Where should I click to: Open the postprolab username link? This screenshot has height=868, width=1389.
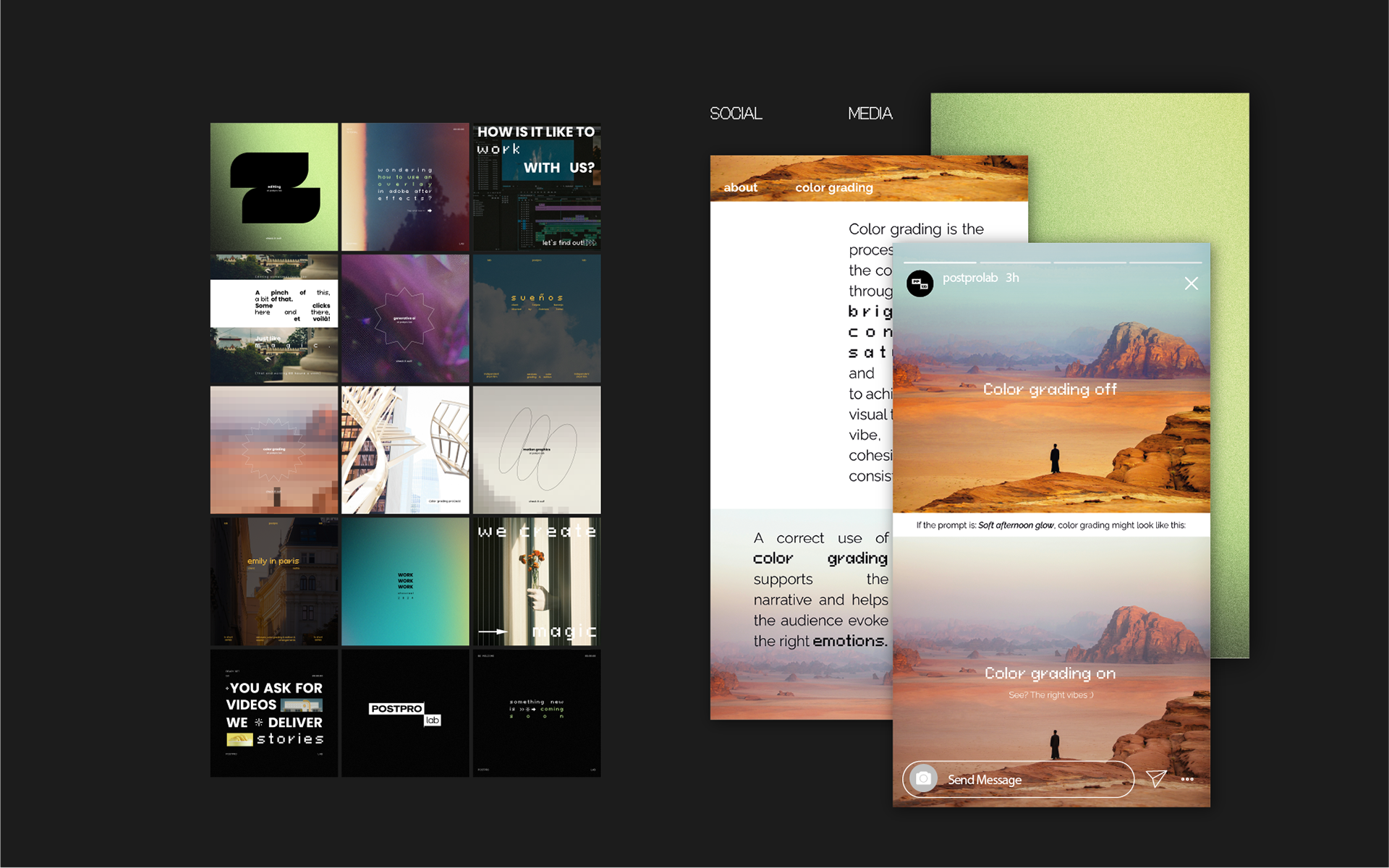tap(969, 278)
